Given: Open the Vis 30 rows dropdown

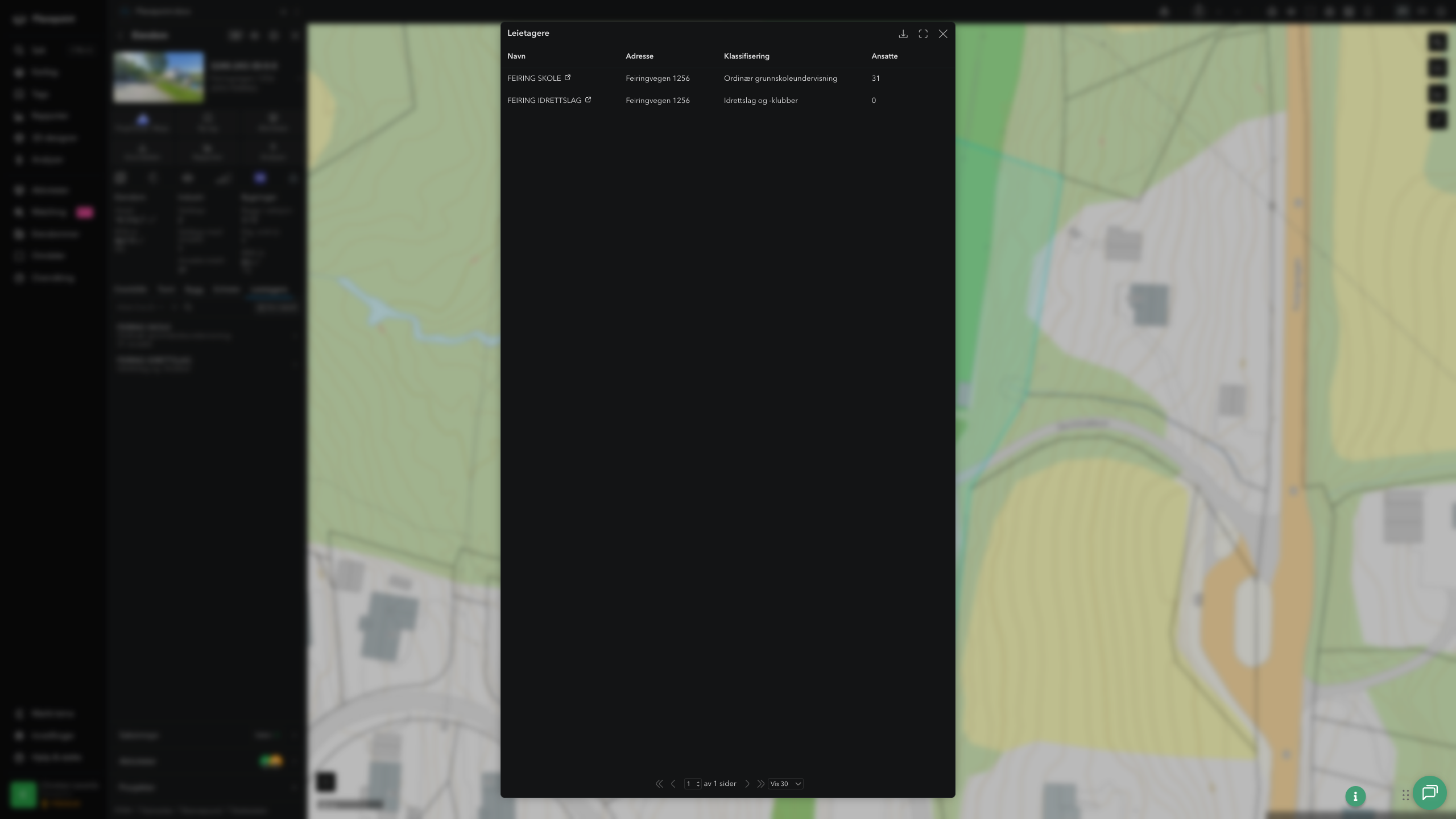Looking at the screenshot, I should [785, 784].
